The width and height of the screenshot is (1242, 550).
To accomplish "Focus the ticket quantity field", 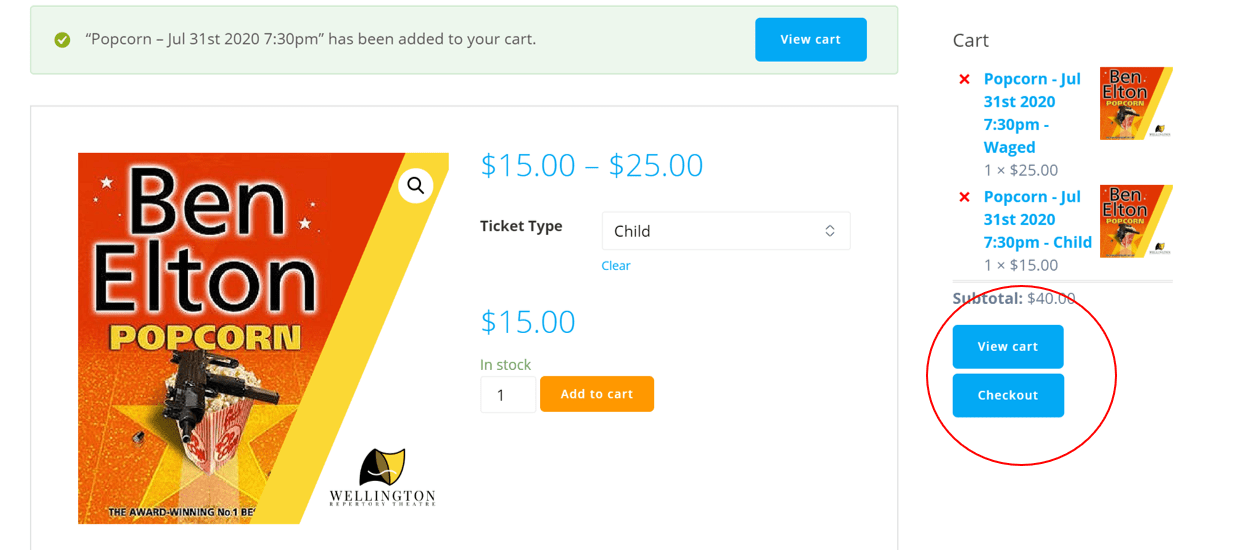I will [x=507, y=394].
